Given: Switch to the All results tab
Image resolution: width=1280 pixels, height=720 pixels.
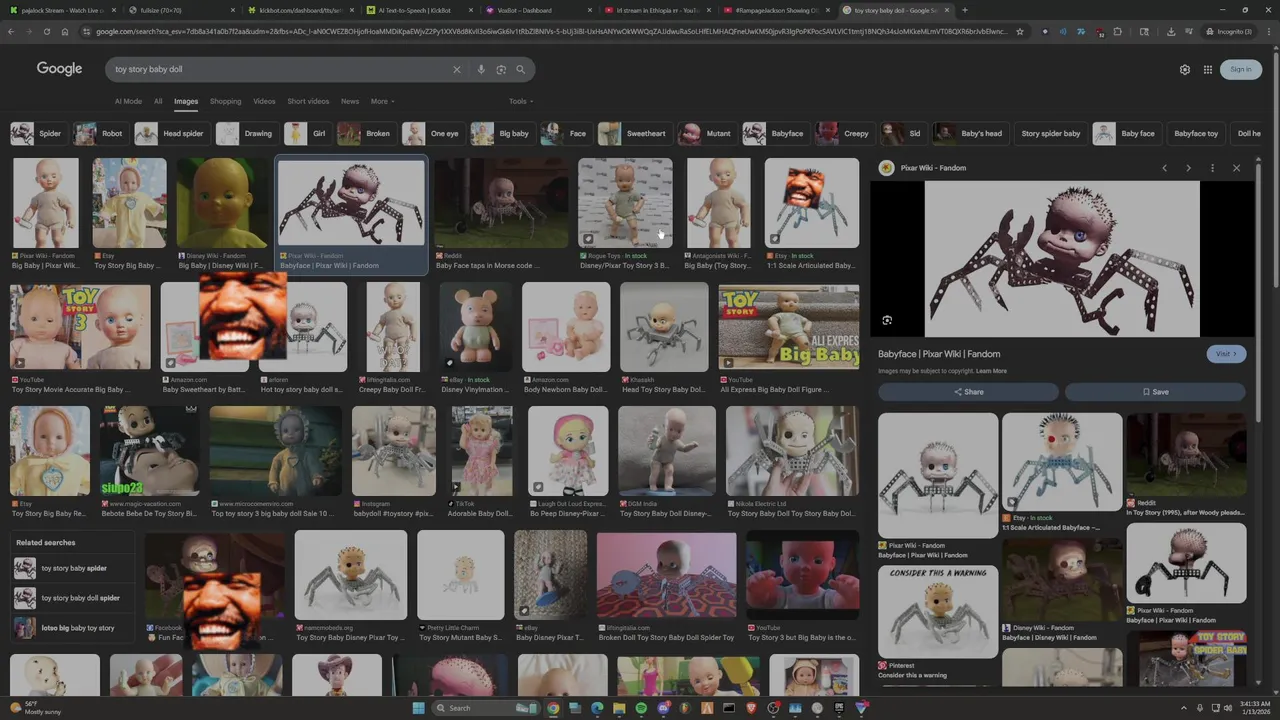Looking at the screenshot, I should click(158, 101).
